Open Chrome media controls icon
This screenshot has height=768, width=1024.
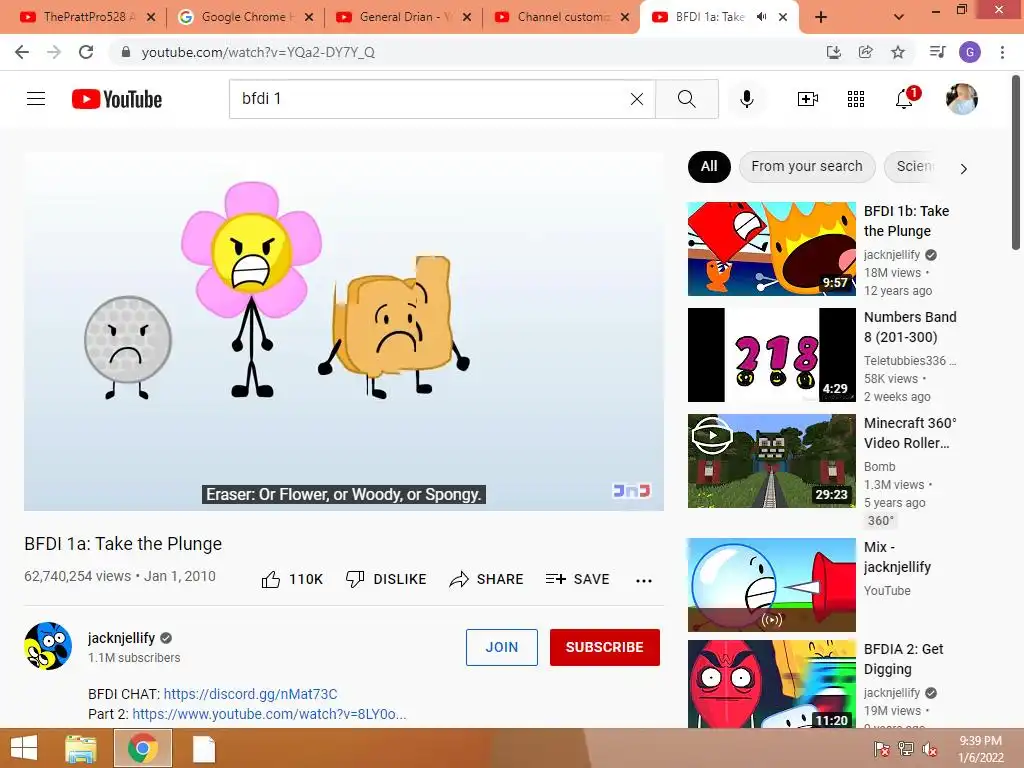[937, 52]
